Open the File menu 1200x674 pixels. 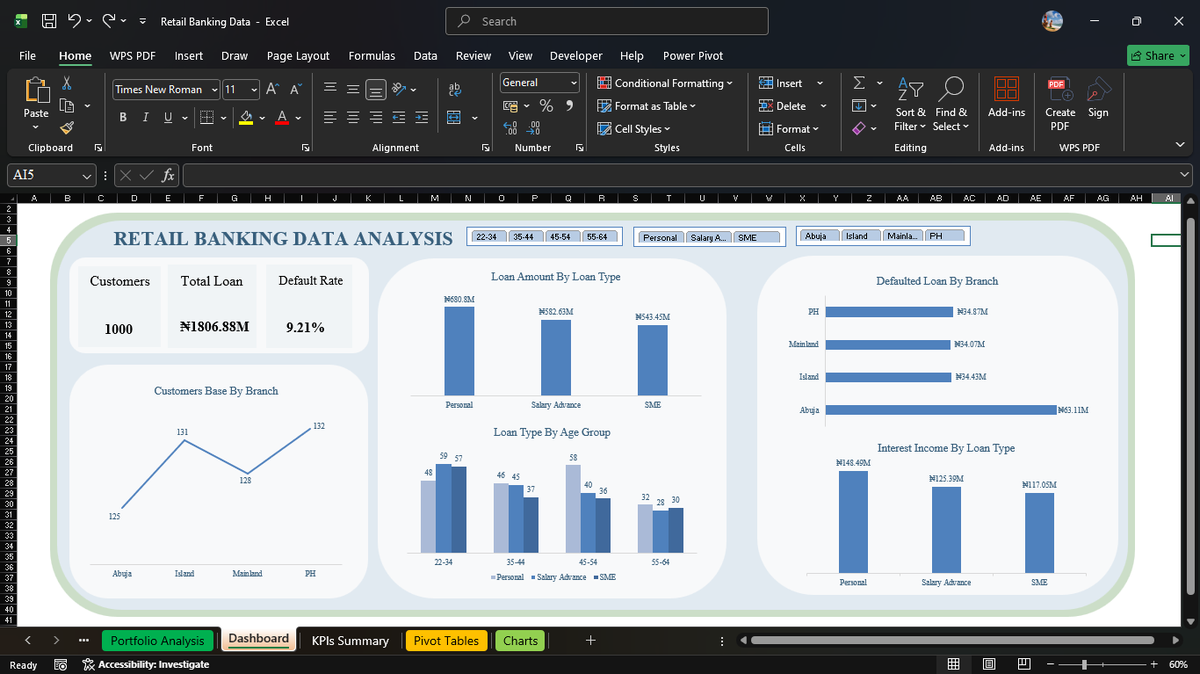[x=28, y=56]
